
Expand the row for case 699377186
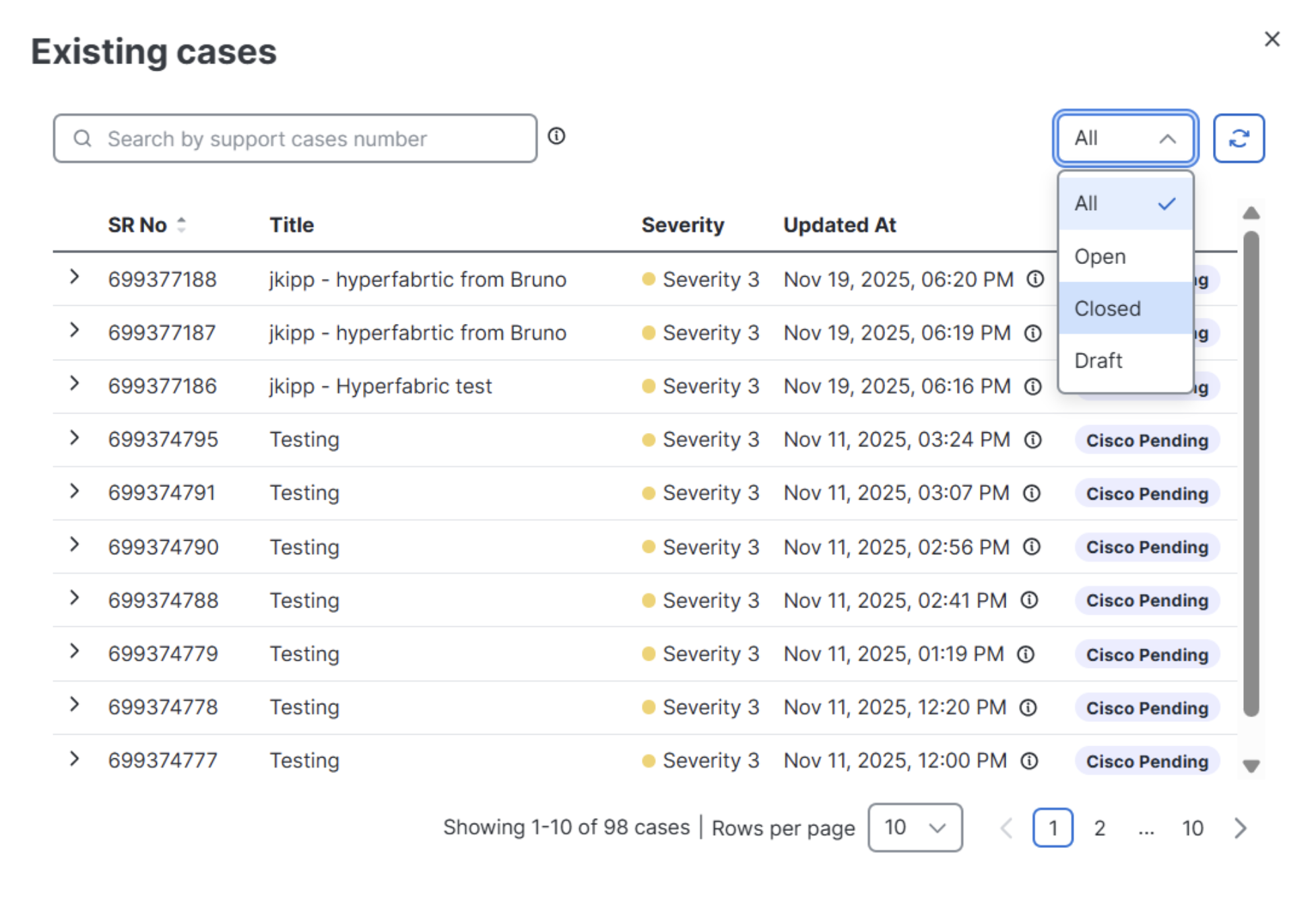click(x=74, y=385)
